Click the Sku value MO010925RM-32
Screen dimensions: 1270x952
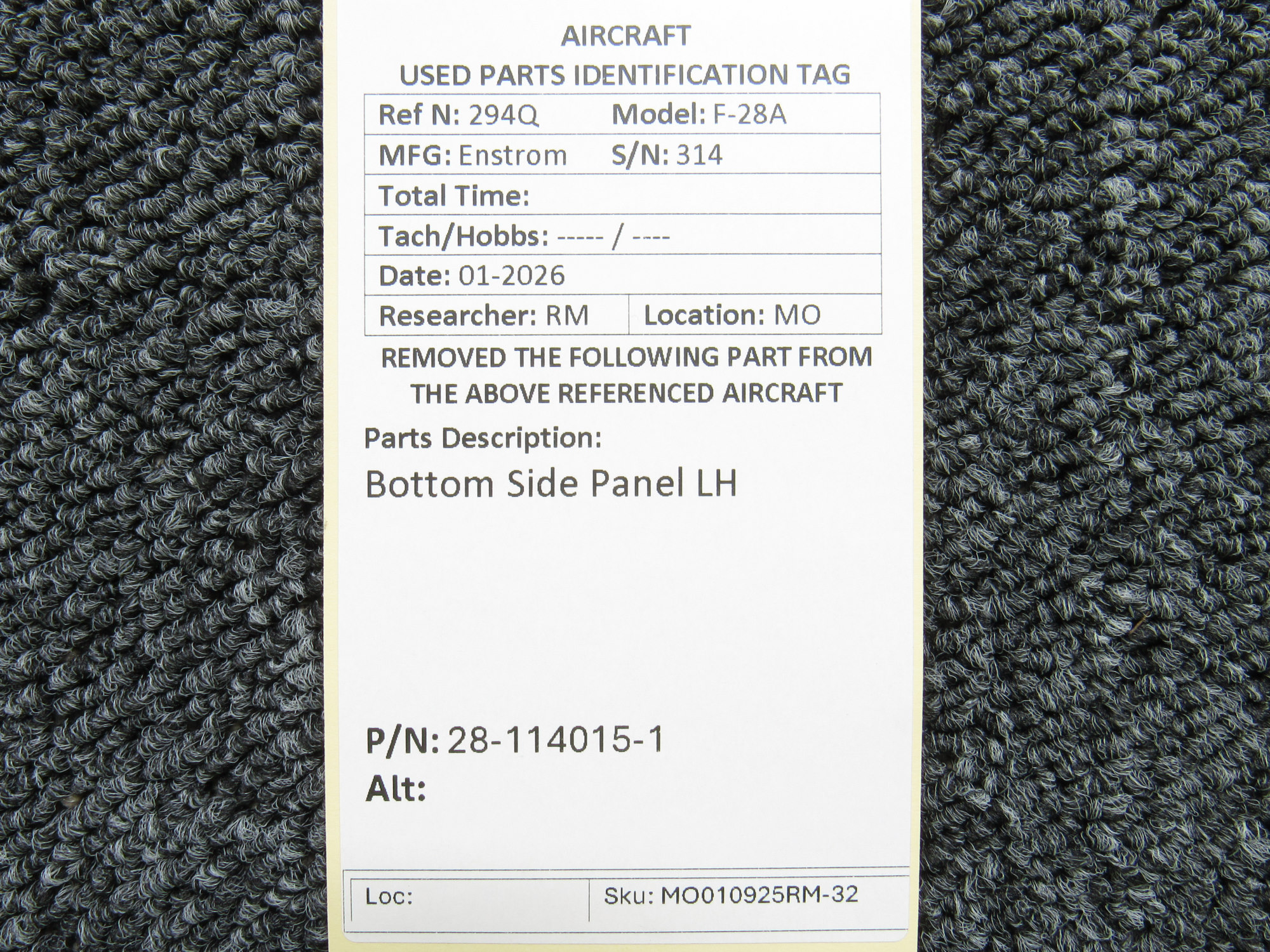[759, 895]
